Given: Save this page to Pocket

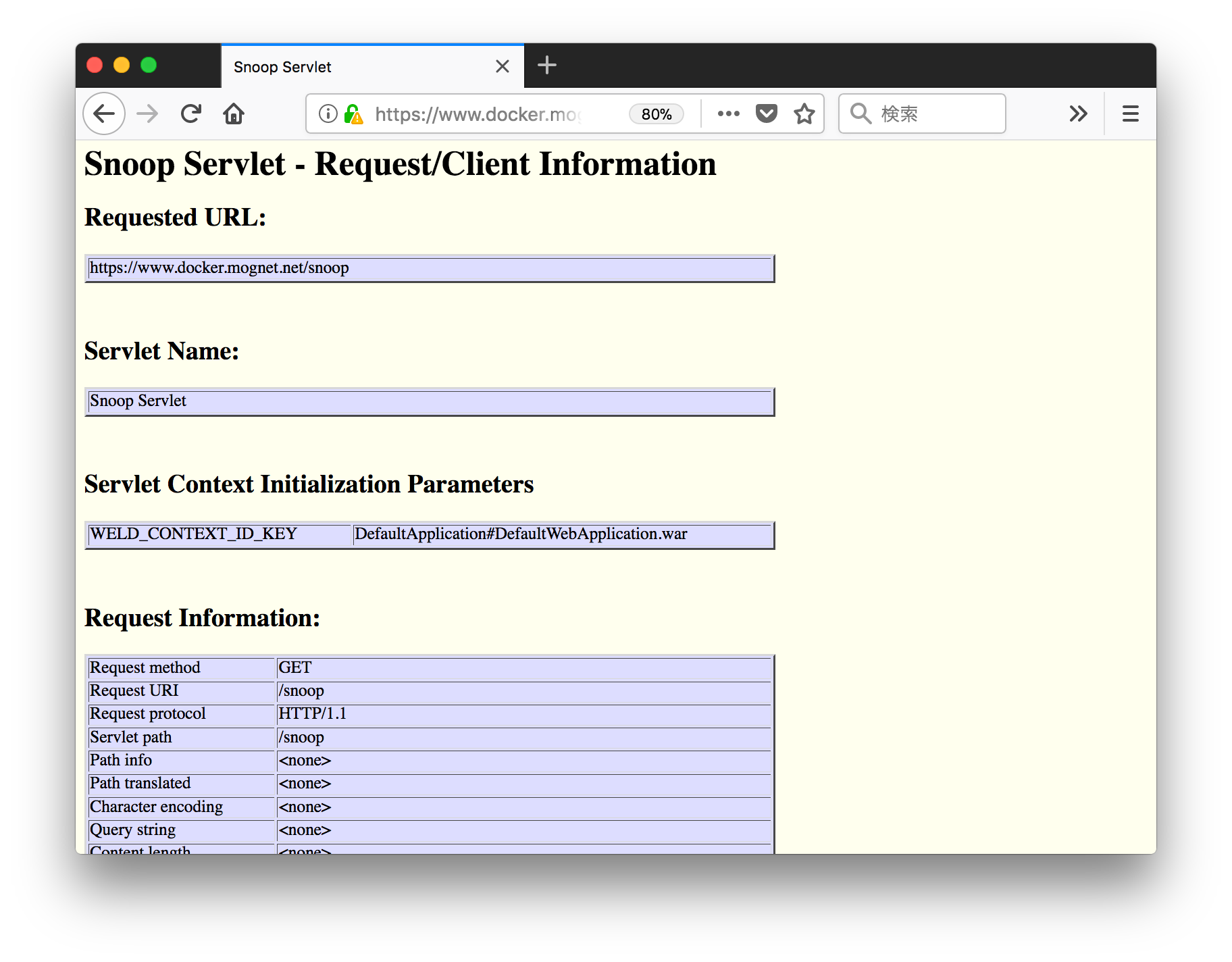Looking at the screenshot, I should (765, 113).
